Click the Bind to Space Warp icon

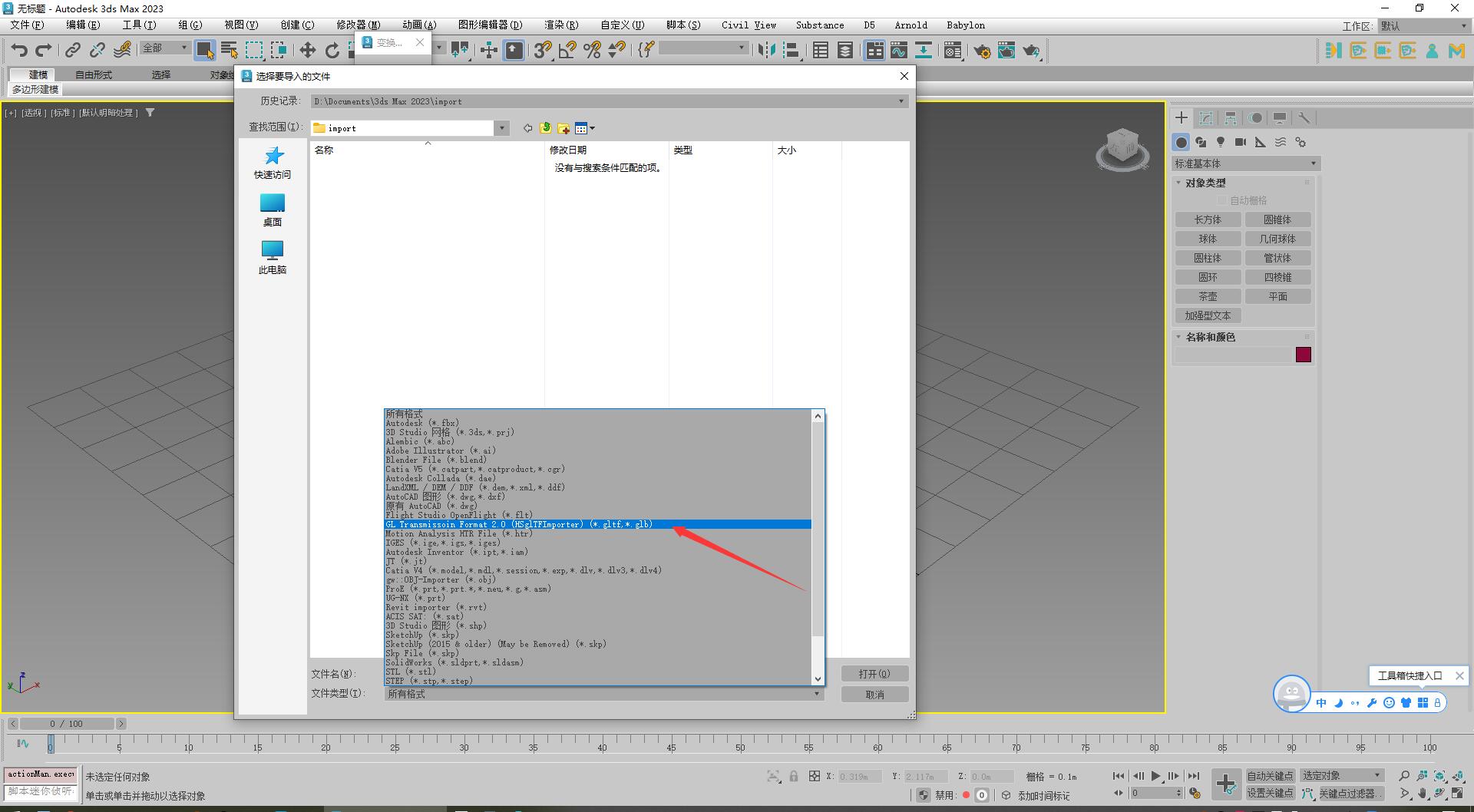pyautogui.click(x=122, y=51)
